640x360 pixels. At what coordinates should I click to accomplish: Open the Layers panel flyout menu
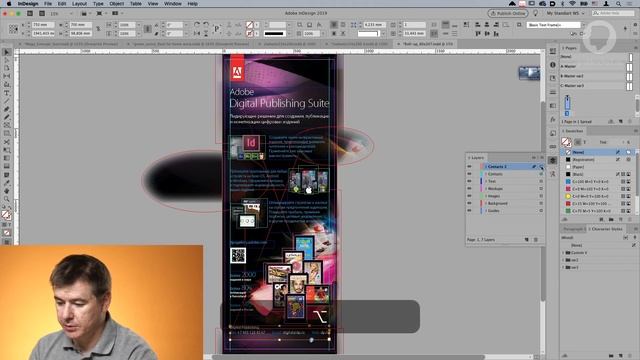(x=542, y=158)
